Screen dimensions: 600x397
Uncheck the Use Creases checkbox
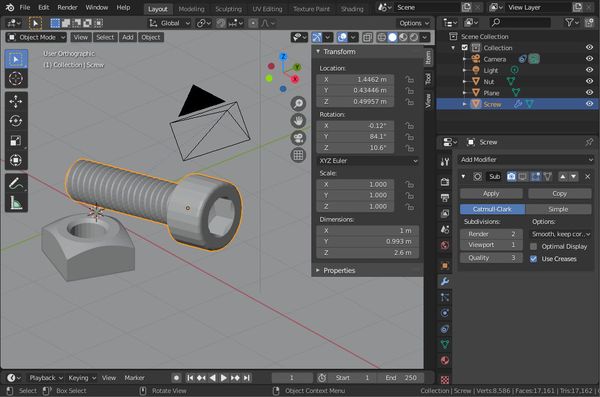tap(533, 259)
